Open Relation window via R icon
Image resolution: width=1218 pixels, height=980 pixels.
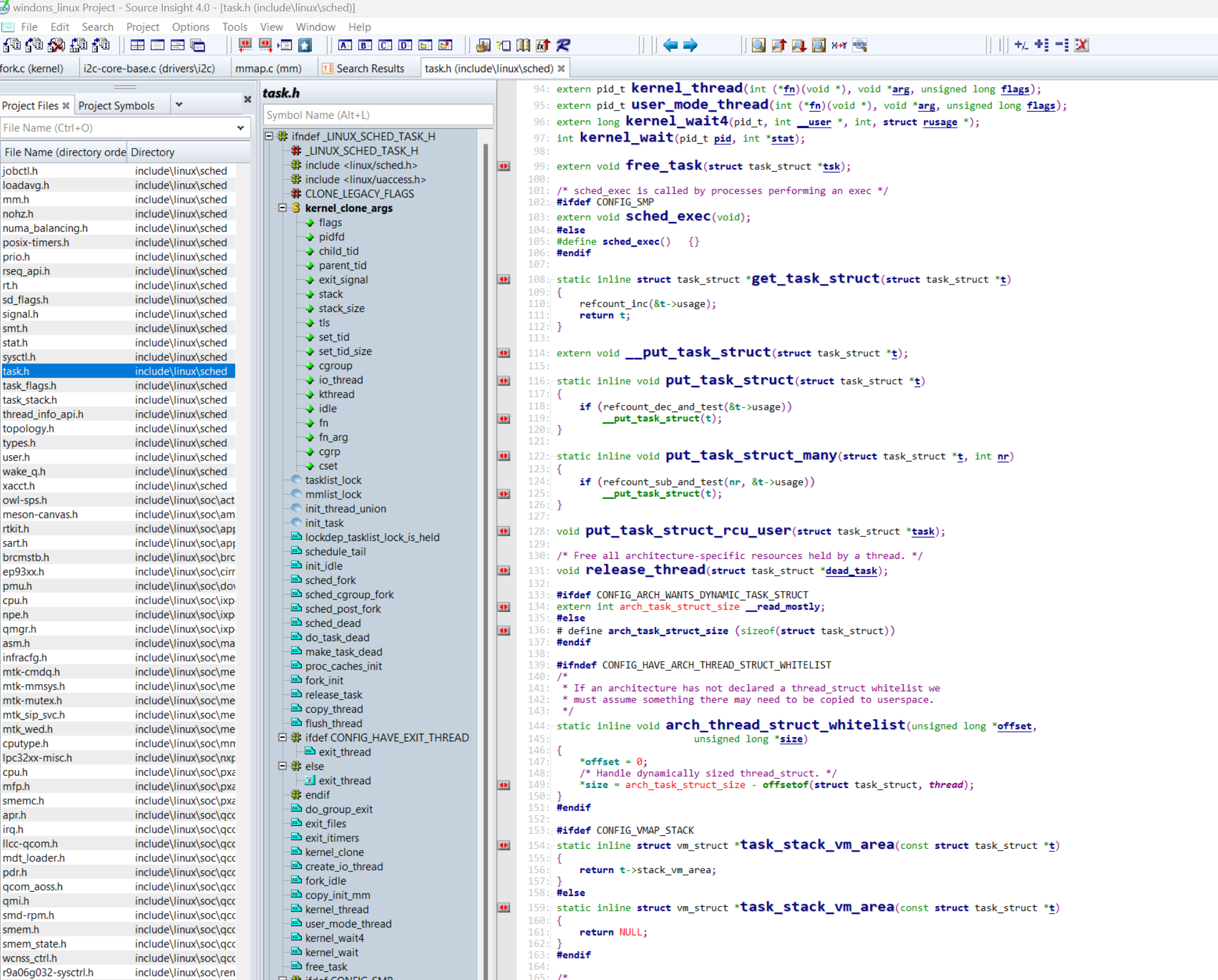point(563,45)
